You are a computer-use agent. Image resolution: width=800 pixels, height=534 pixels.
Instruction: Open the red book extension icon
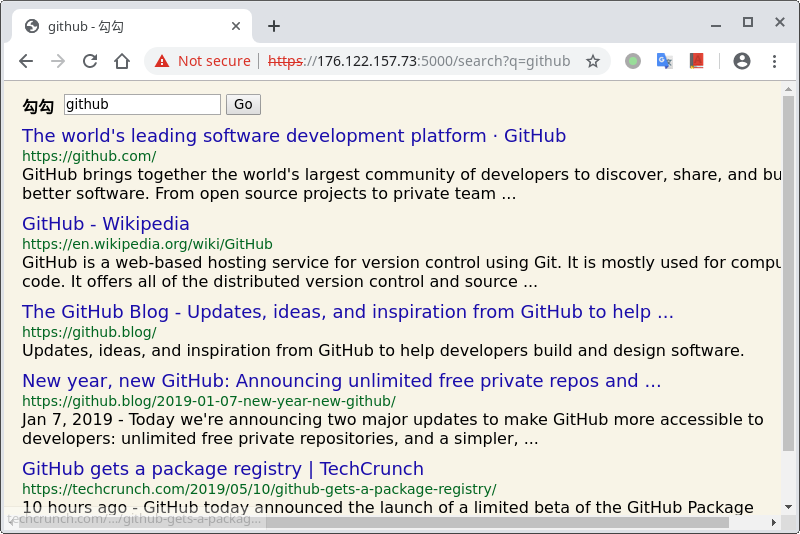696,61
